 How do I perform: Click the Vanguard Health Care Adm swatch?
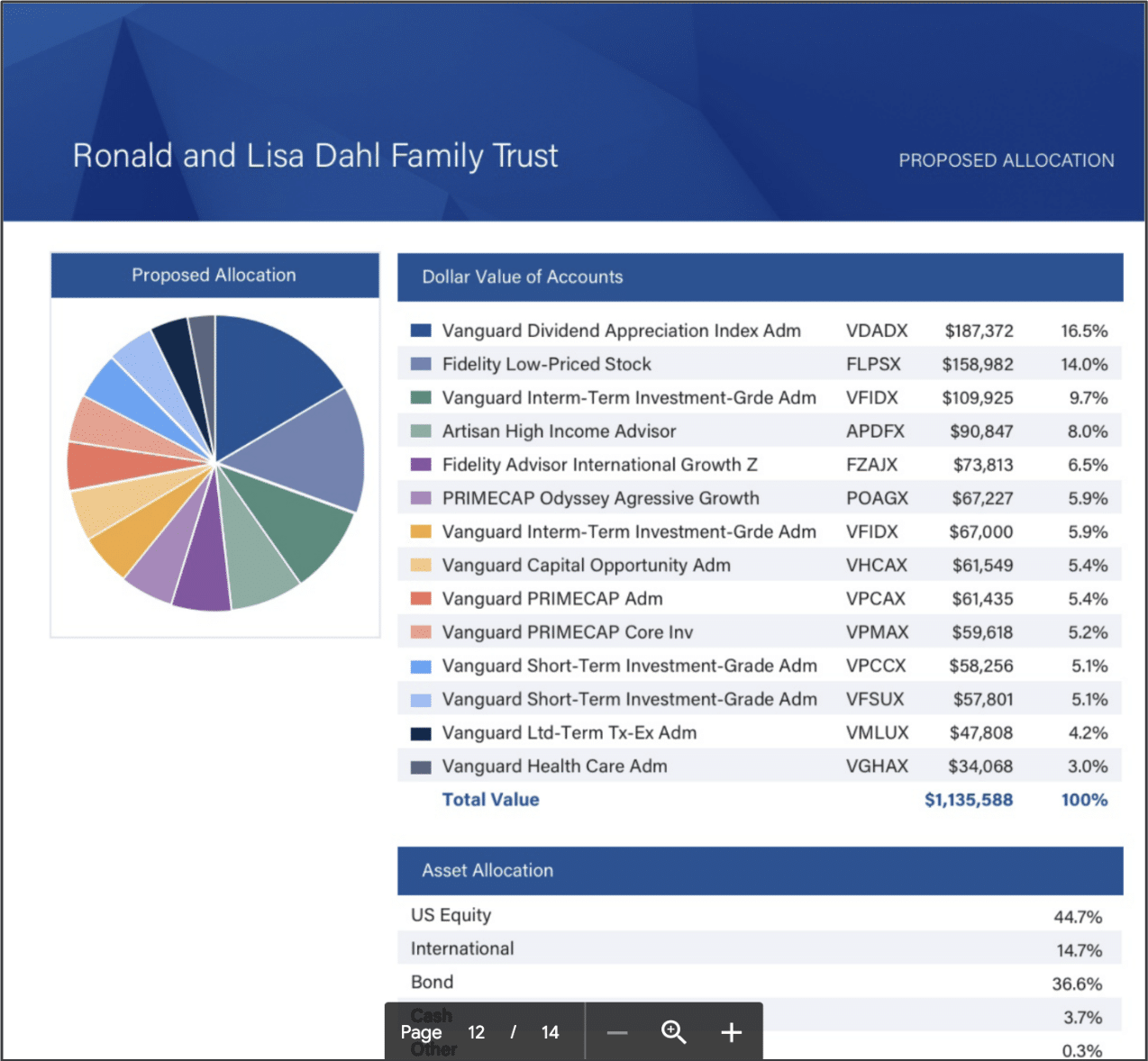click(421, 766)
